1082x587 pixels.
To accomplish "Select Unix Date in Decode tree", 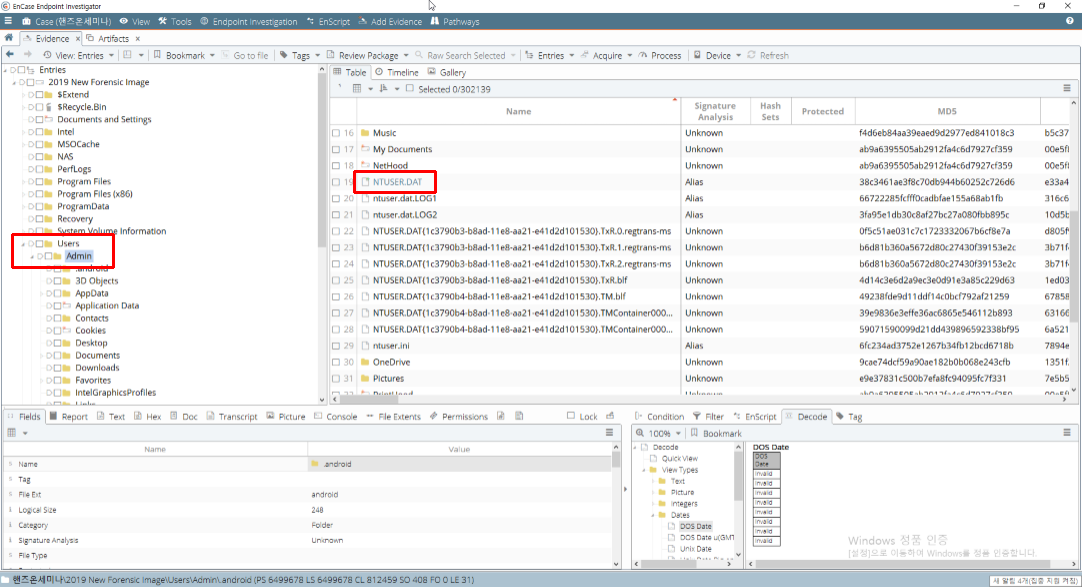I will (x=695, y=549).
